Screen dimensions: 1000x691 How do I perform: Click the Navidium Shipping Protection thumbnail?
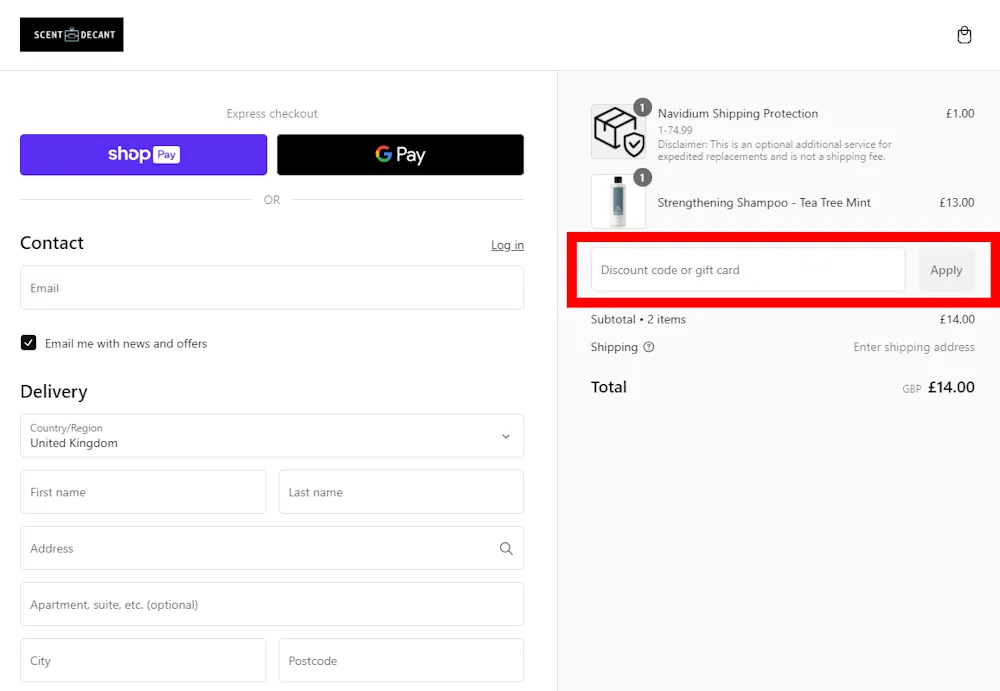point(618,131)
